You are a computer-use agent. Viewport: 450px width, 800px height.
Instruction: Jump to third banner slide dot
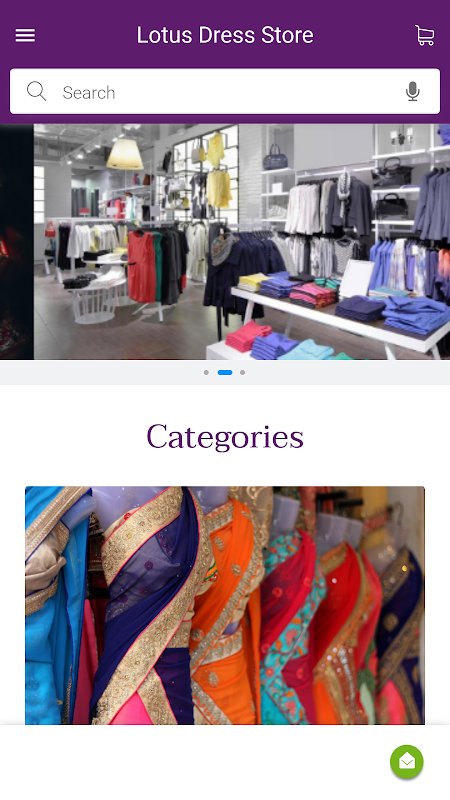[242, 372]
